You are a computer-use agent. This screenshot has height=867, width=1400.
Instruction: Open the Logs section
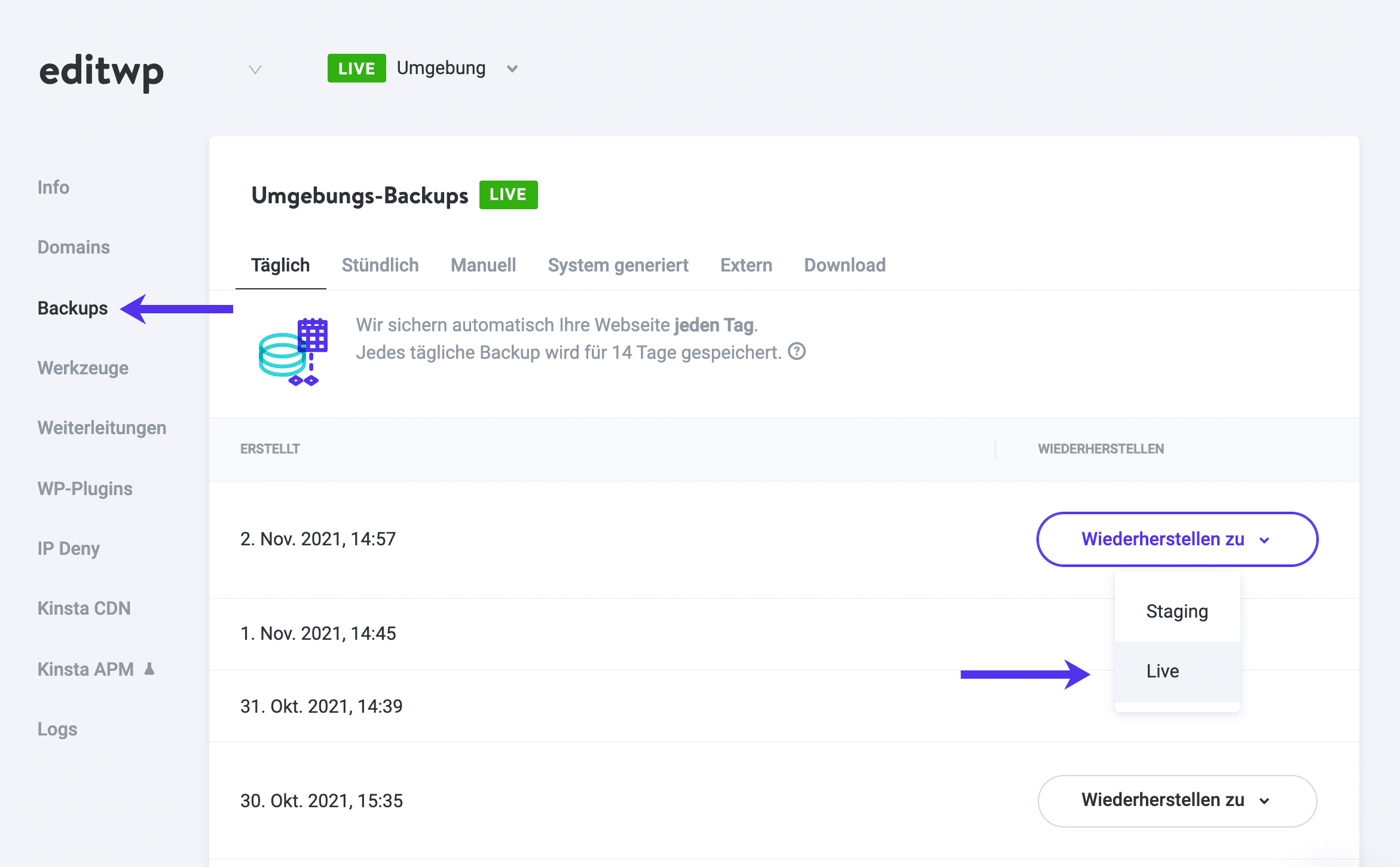point(57,729)
